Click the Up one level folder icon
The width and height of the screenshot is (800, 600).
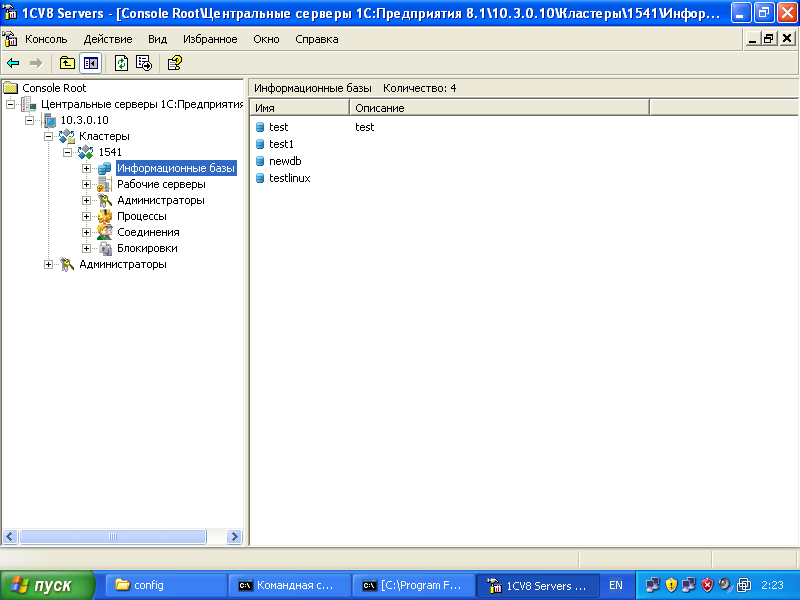pyautogui.click(x=67, y=63)
